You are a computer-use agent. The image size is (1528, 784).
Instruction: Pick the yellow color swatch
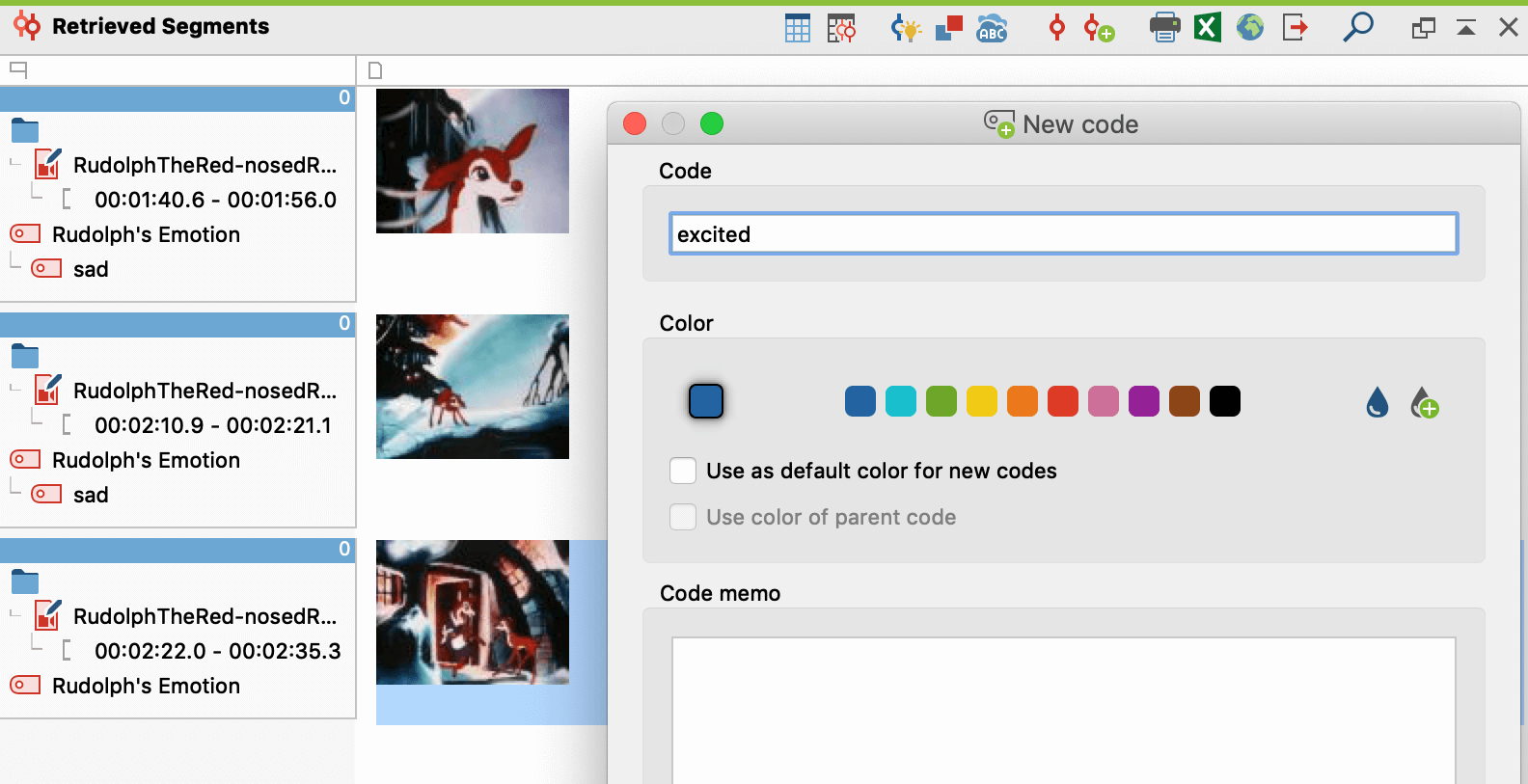(982, 401)
